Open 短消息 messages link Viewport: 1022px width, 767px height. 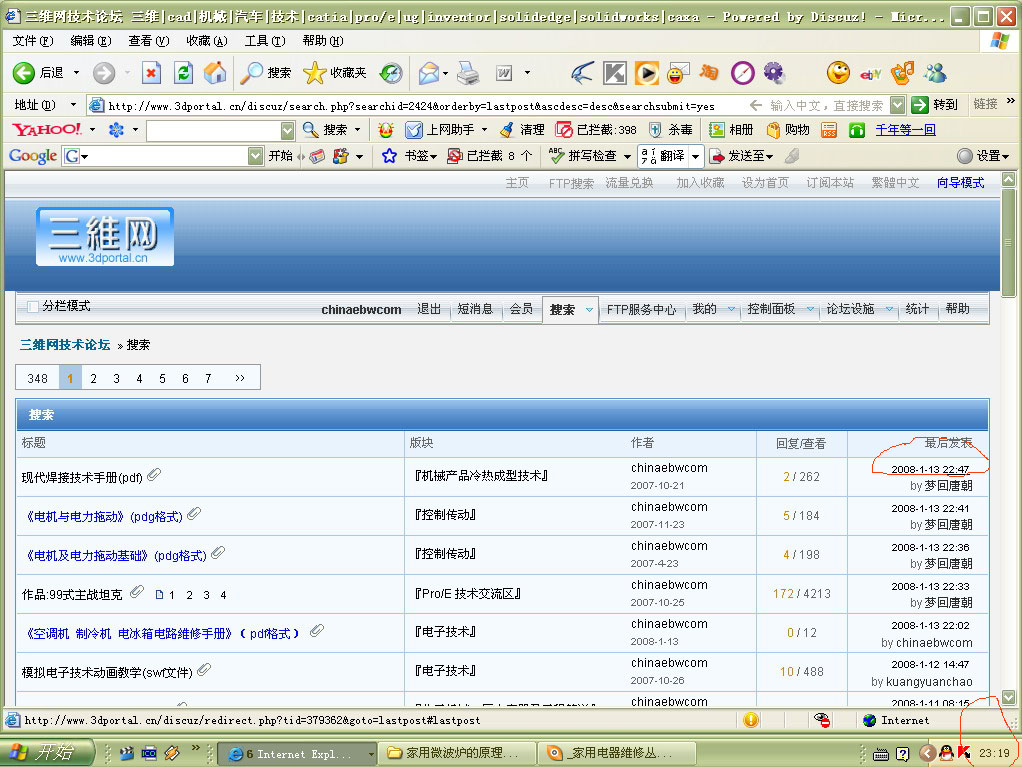click(475, 309)
